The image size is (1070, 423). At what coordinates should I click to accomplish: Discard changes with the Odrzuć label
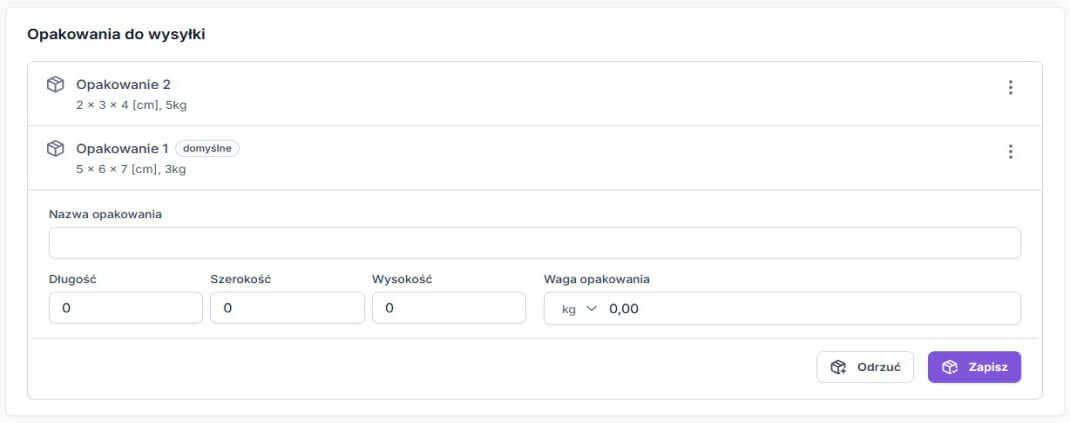click(x=878, y=367)
